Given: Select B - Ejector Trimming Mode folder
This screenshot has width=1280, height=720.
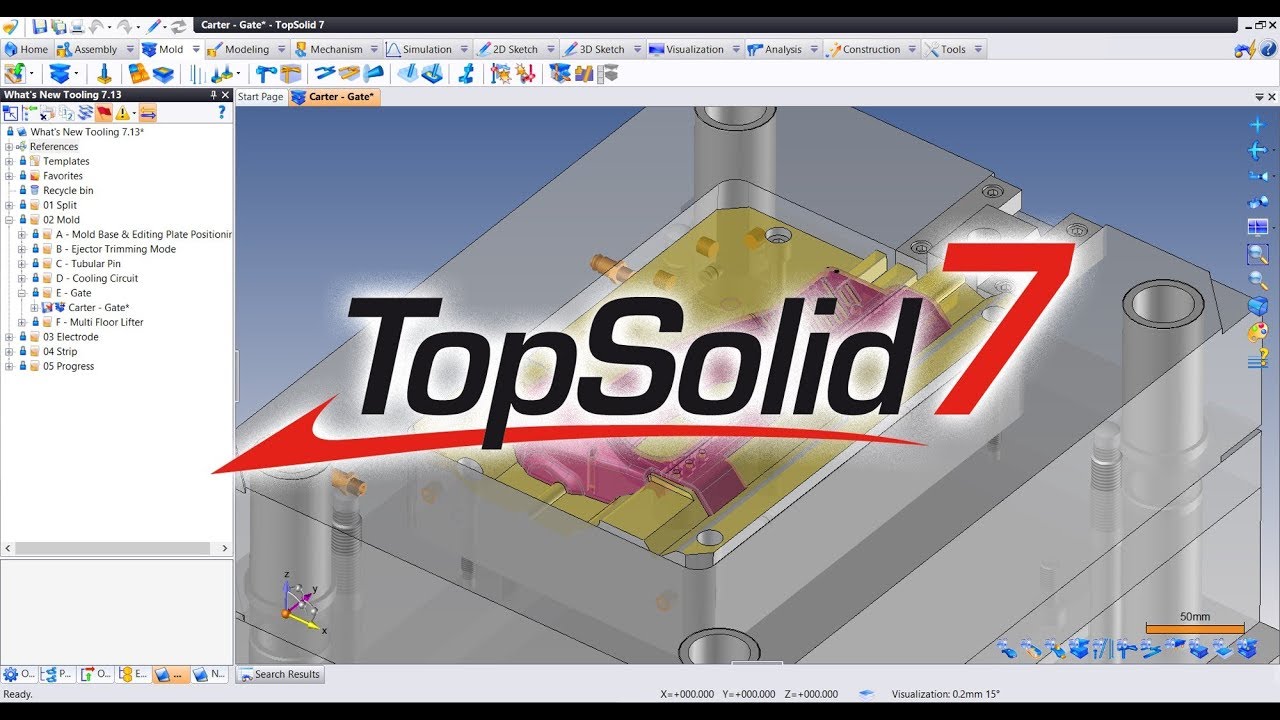Looking at the screenshot, I should pyautogui.click(x=116, y=249).
